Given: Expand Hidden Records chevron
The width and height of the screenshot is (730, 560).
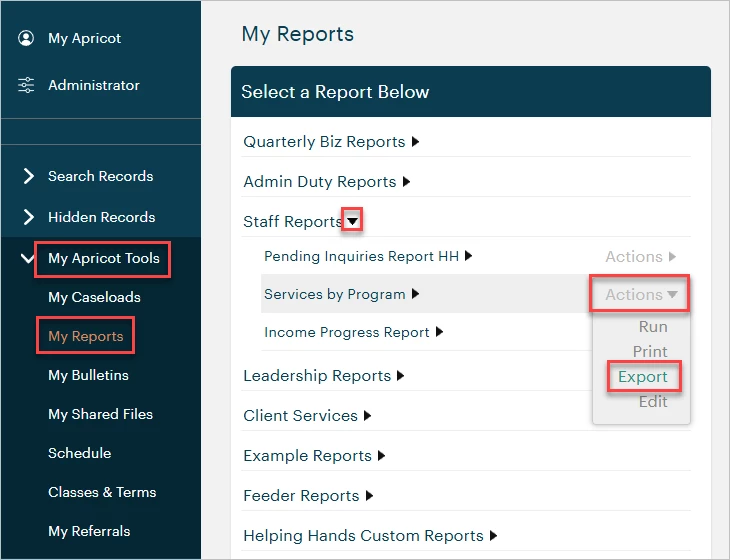Looking at the screenshot, I should [28, 217].
